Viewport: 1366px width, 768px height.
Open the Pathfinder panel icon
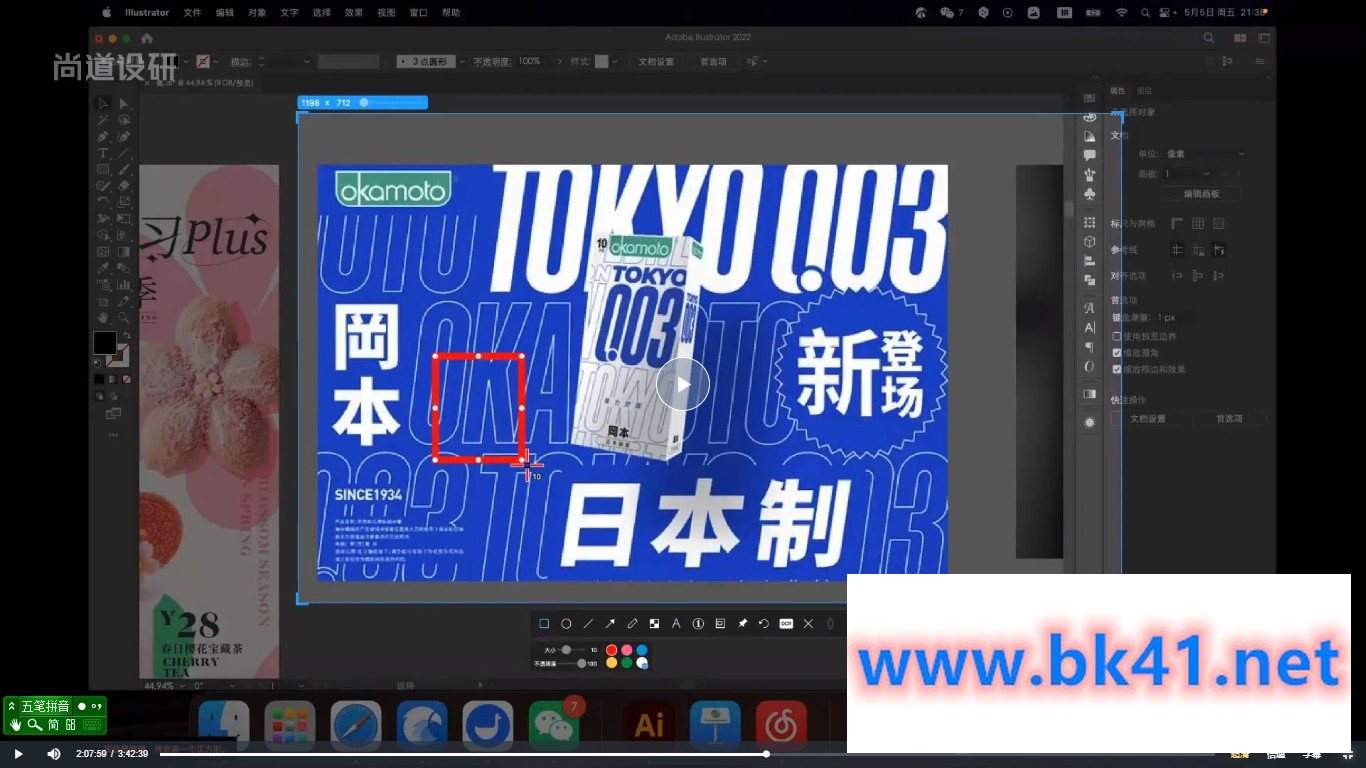1090,279
